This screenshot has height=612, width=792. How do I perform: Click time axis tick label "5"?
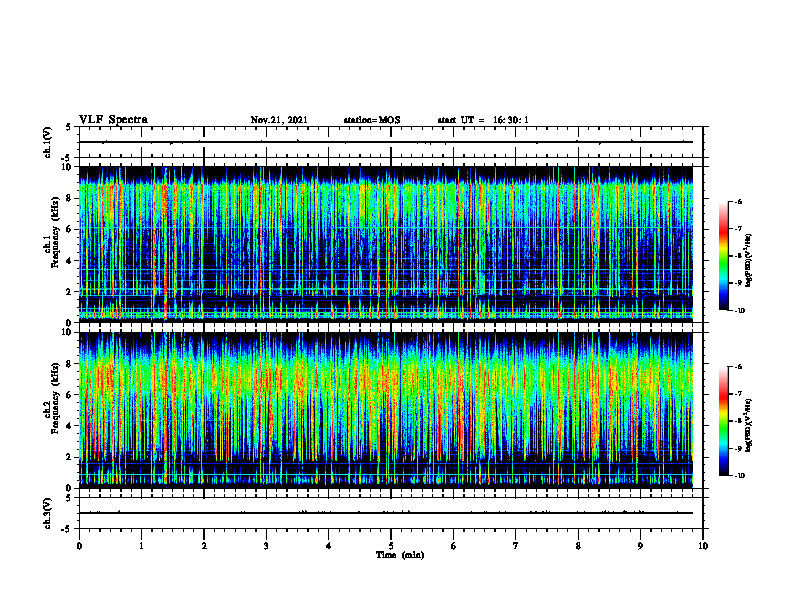[391, 546]
